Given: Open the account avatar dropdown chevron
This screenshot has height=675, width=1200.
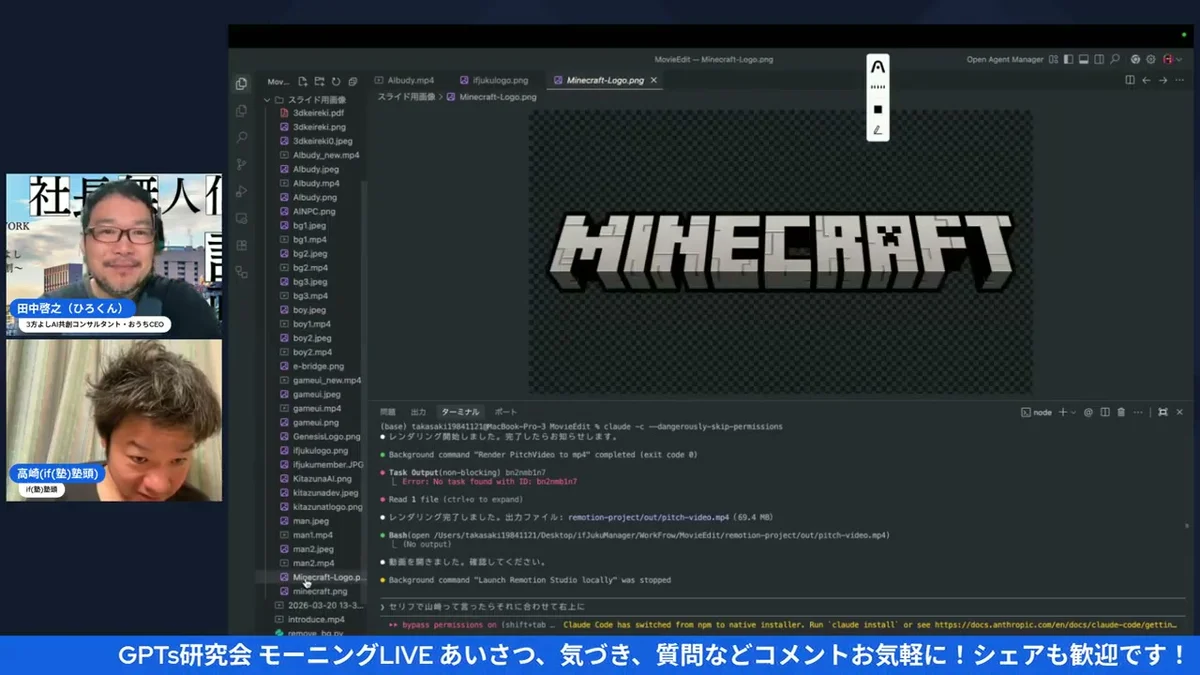Looking at the screenshot, I should pos(1179,60).
